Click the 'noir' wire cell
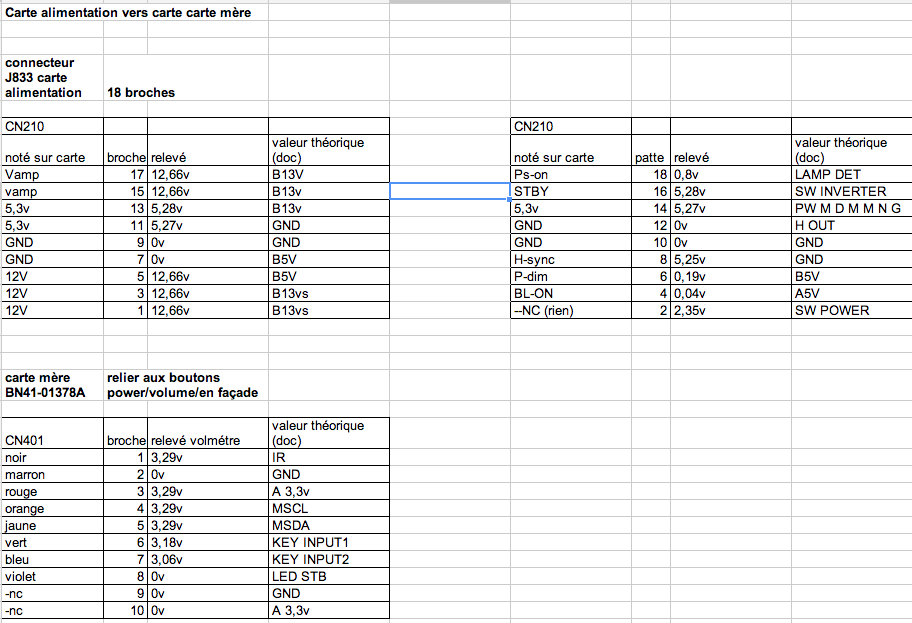Image resolution: width=912 pixels, height=623 pixels. [52, 458]
